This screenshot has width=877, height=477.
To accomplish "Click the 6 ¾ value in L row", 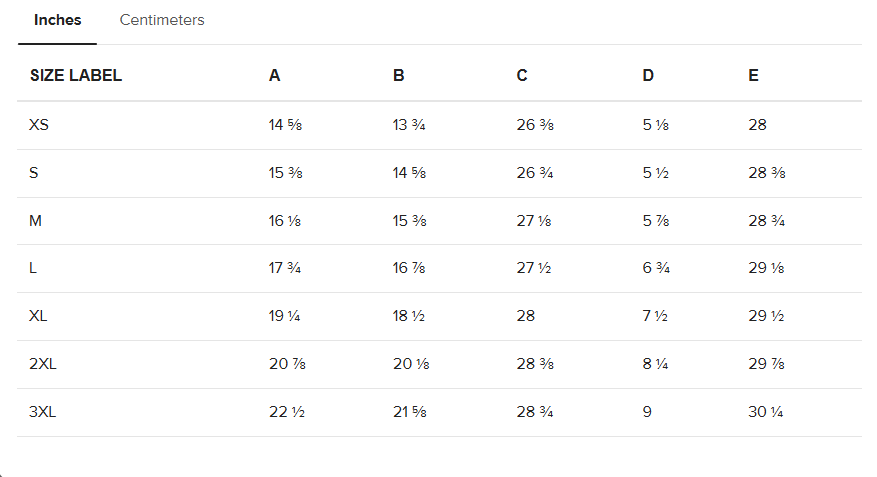I will pyautogui.click(x=656, y=268).
